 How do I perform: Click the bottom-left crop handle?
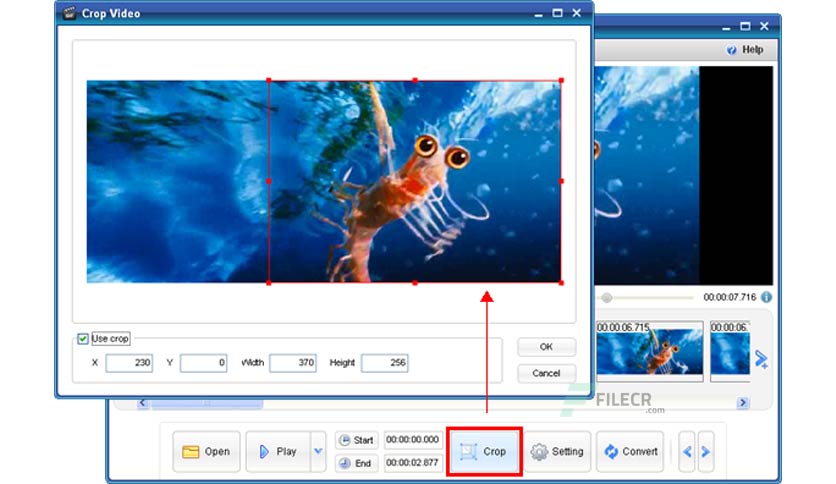click(269, 283)
